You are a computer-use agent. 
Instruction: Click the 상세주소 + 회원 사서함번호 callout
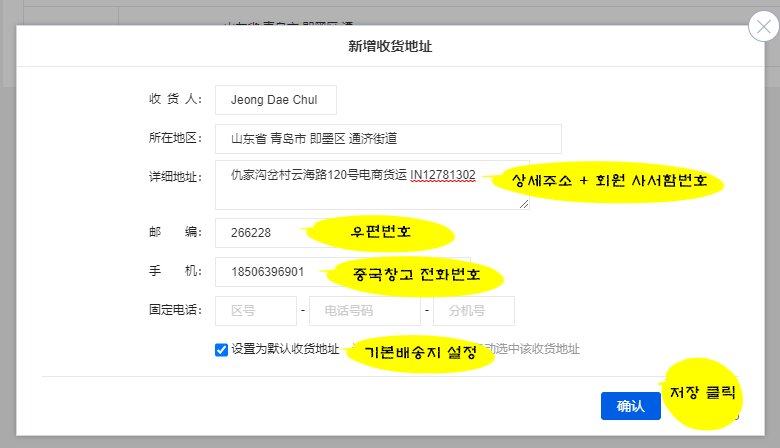click(610, 182)
